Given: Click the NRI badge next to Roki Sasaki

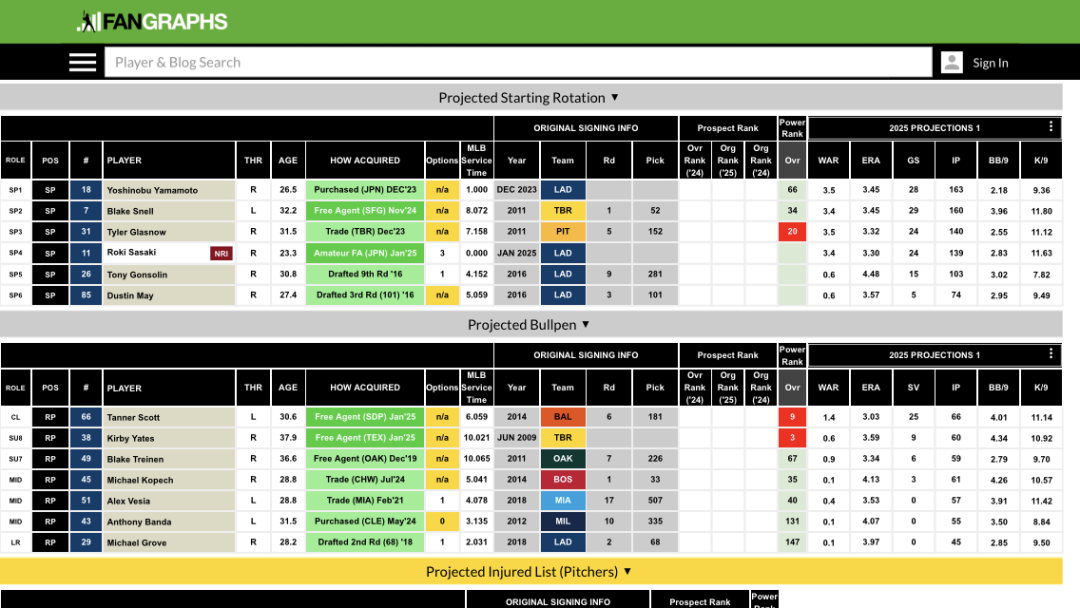Looking at the screenshot, I should click(x=221, y=253).
